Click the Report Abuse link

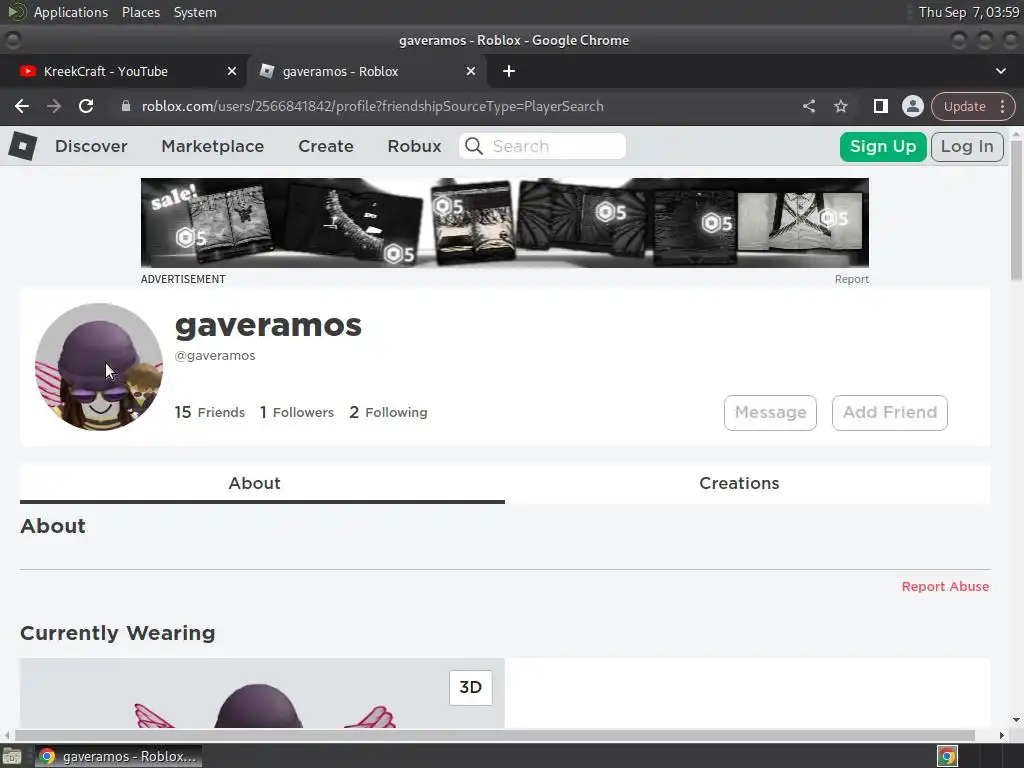tap(945, 586)
